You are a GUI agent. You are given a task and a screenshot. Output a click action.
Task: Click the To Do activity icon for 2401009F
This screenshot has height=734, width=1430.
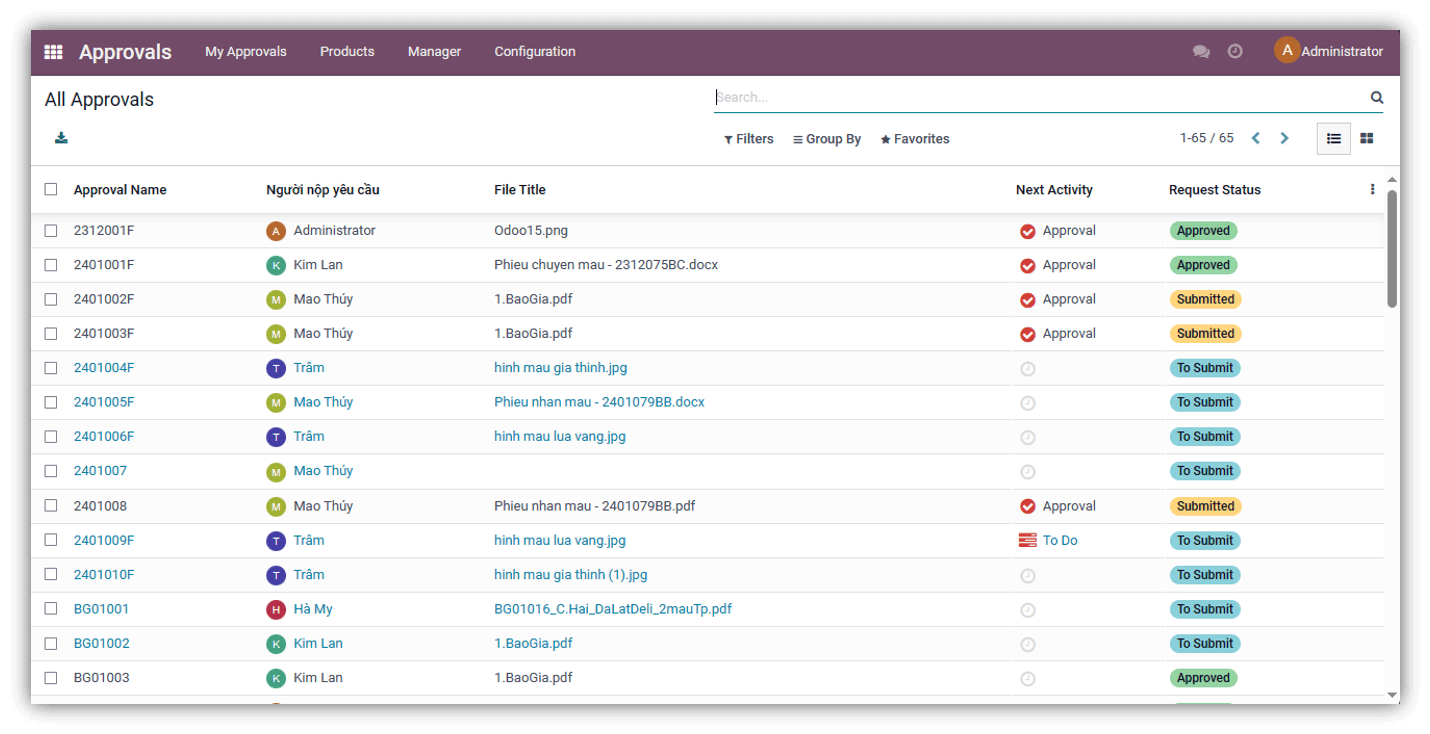pos(1027,541)
